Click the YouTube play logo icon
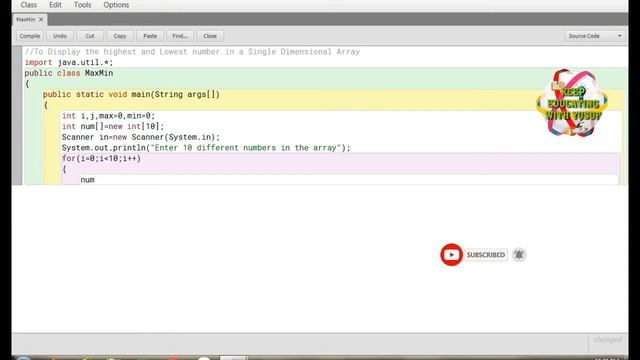 click(x=451, y=255)
